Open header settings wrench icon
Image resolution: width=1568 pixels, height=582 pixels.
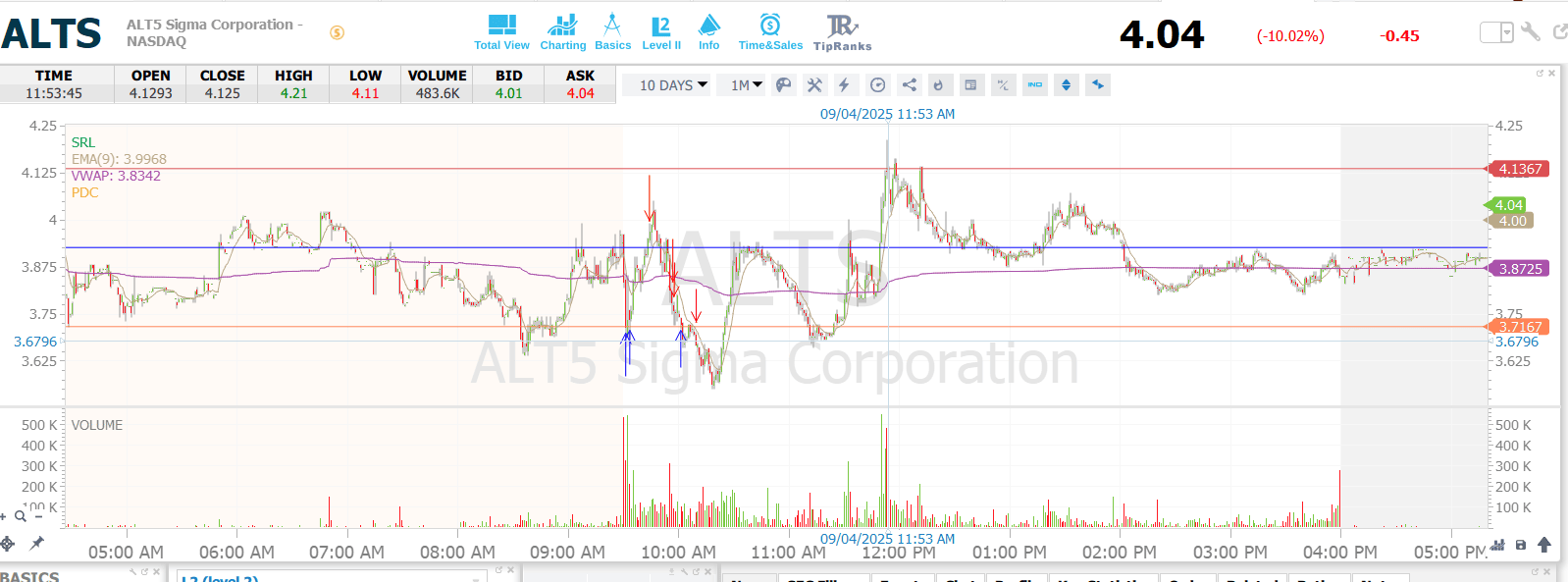click(x=1531, y=32)
